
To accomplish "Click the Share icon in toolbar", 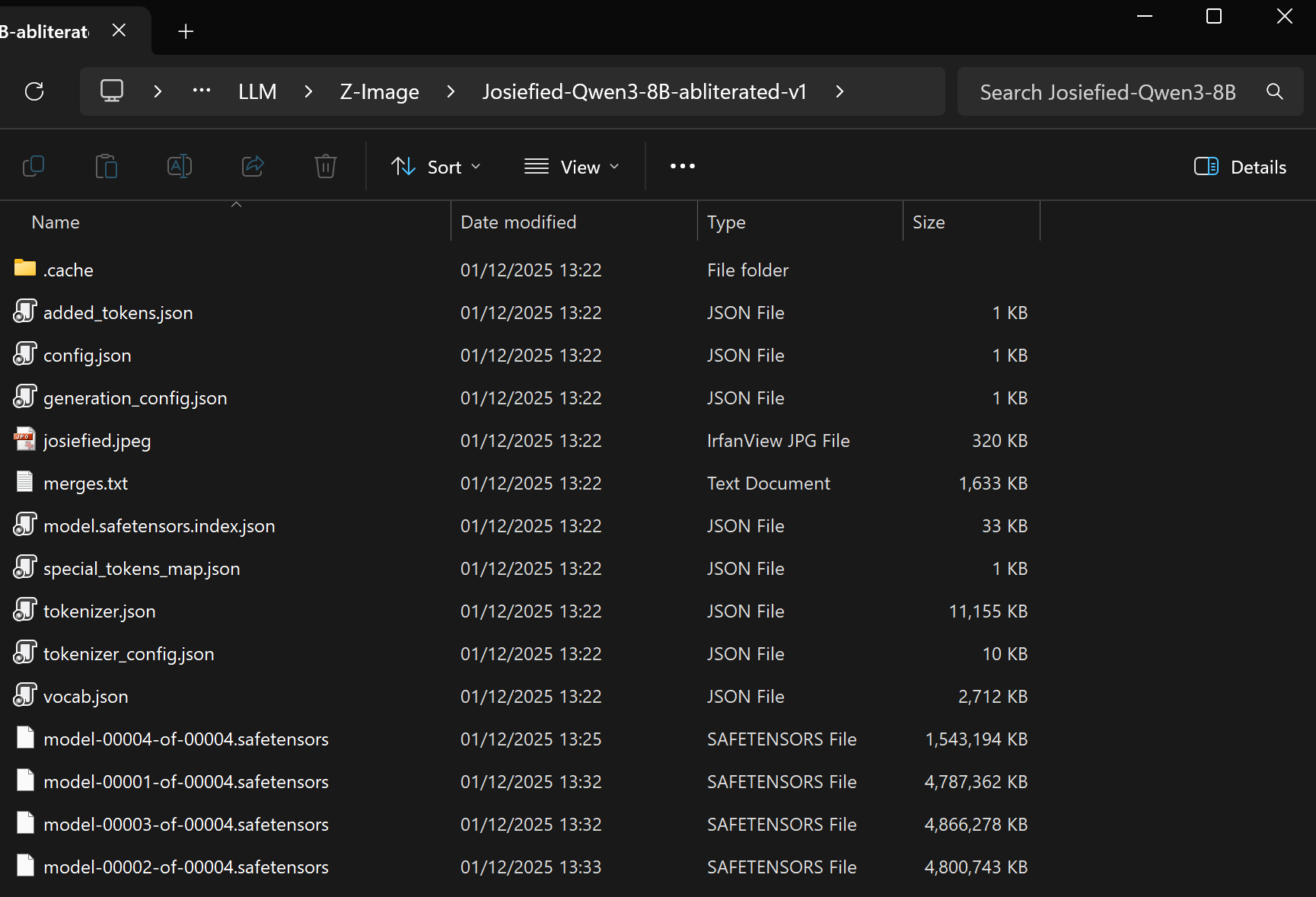I will (253, 166).
